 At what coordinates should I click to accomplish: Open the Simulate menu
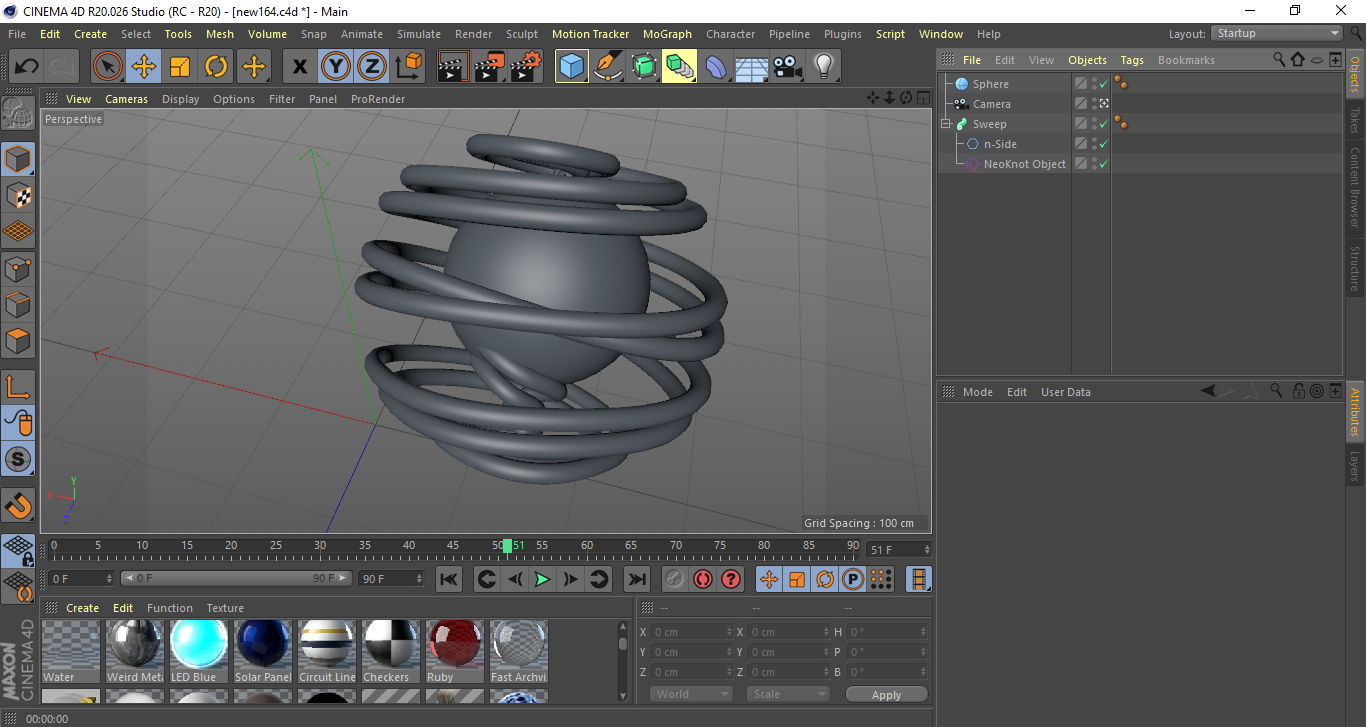418,34
